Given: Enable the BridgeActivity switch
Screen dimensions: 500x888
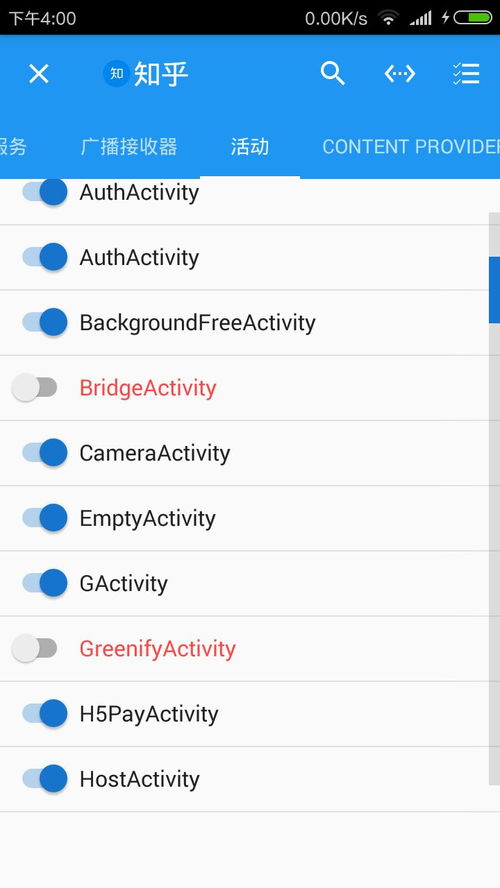Looking at the screenshot, I should (35, 388).
